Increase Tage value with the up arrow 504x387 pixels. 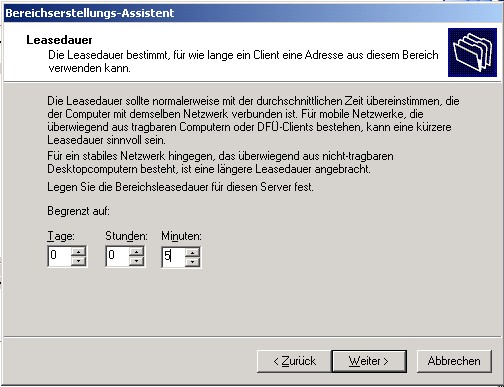coord(79,252)
